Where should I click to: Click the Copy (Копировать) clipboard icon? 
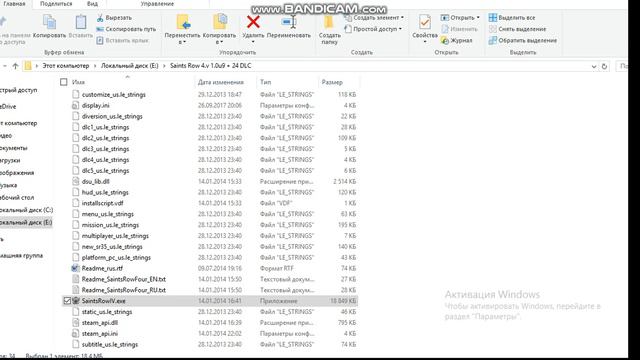[x=49, y=22]
